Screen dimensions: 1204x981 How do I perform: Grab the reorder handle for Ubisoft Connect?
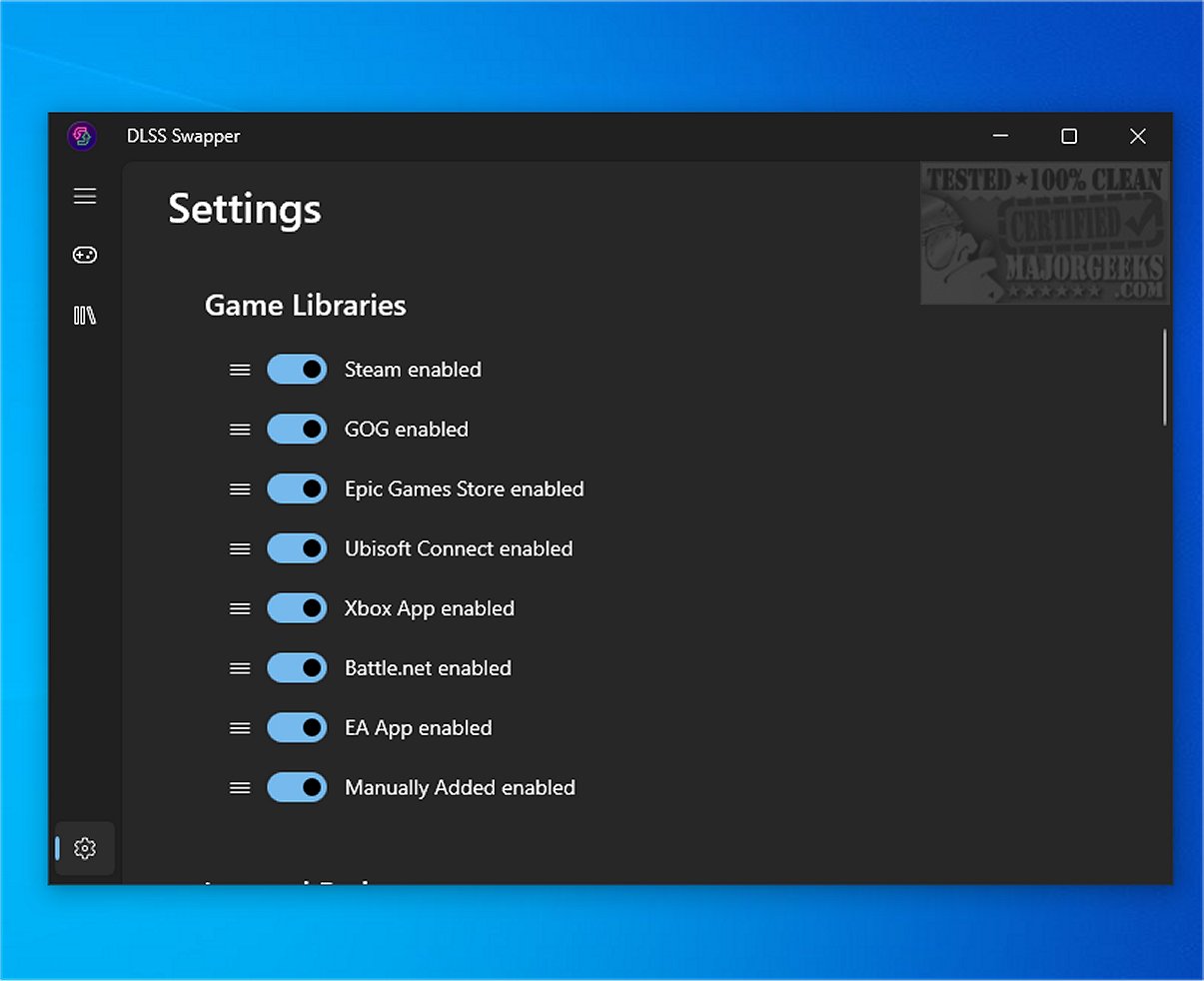pos(240,548)
